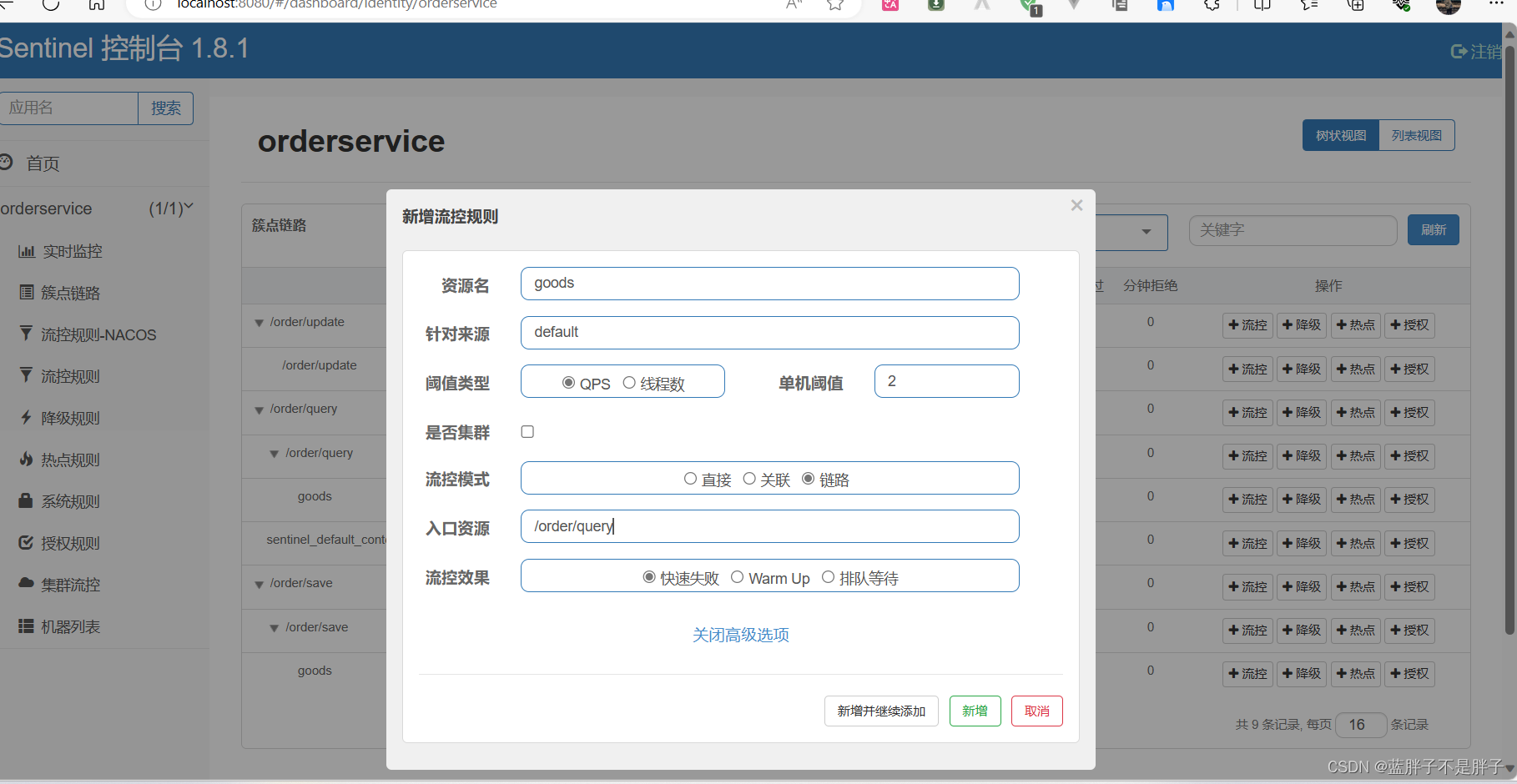This screenshot has width=1517, height=784.
Task: Click the 实时监控 chart icon
Action: tap(27, 251)
